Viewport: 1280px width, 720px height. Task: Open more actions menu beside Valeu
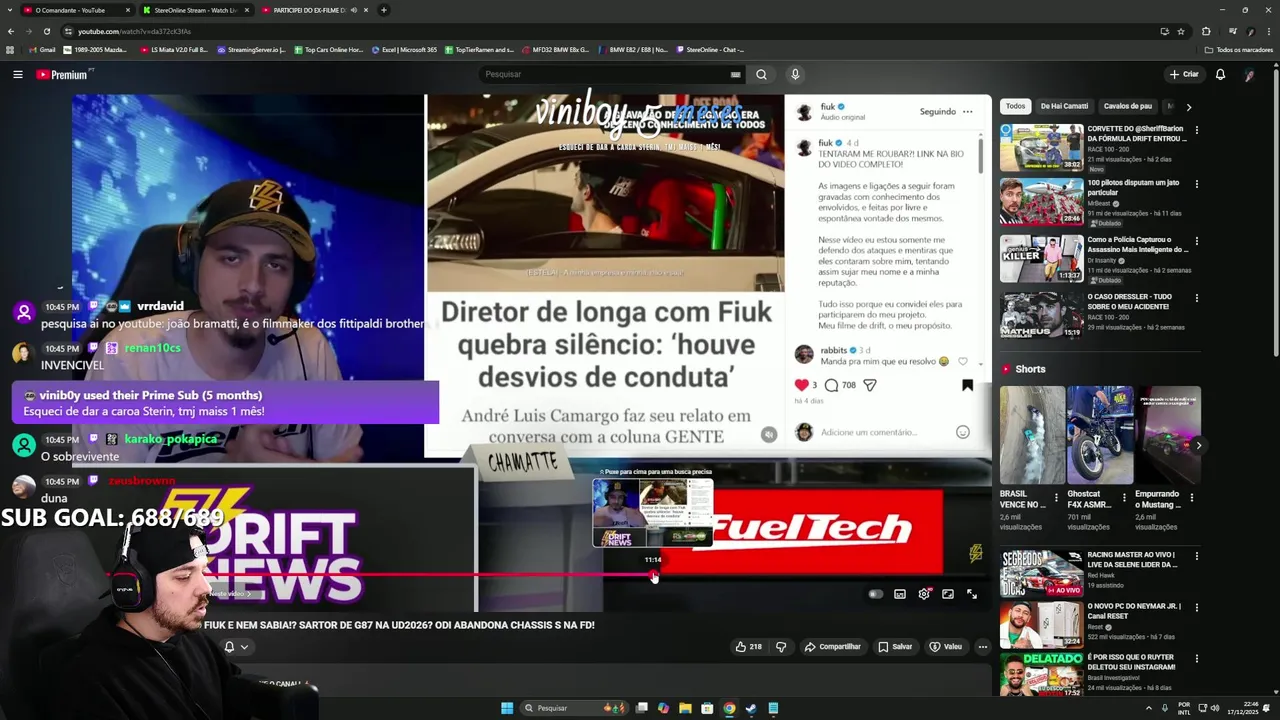pyautogui.click(x=982, y=647)
